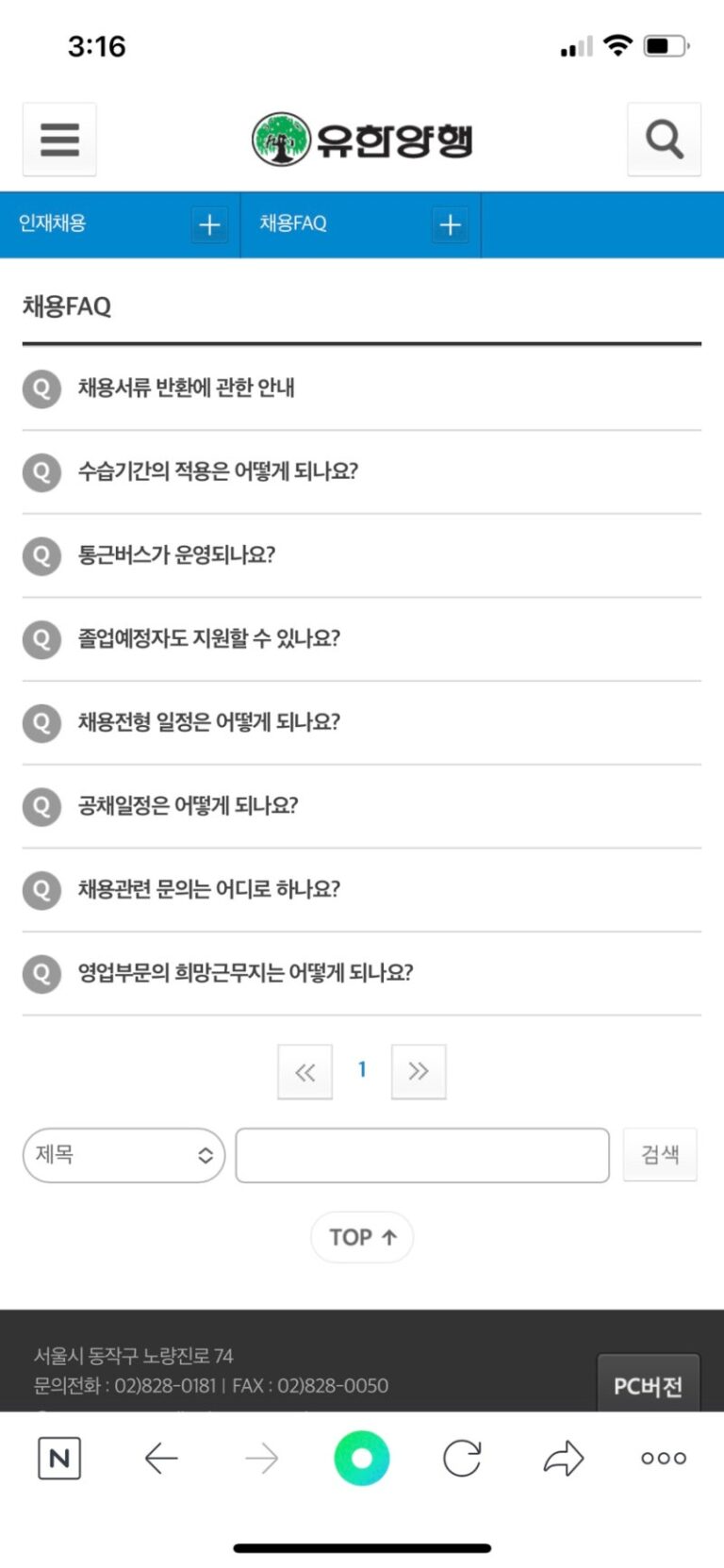The image size is (724, 1568).
Task: Click the 검색 search button
Action: [660, 1155]
